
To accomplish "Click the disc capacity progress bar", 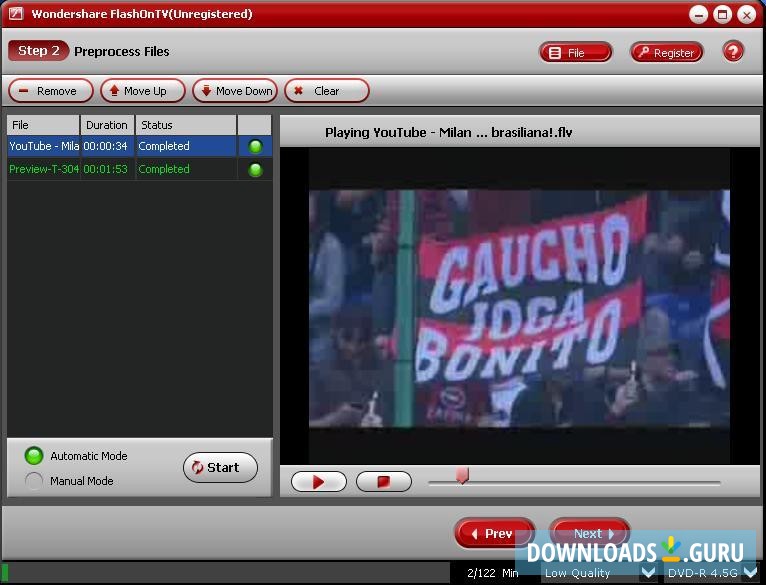I will pos(226,573).
